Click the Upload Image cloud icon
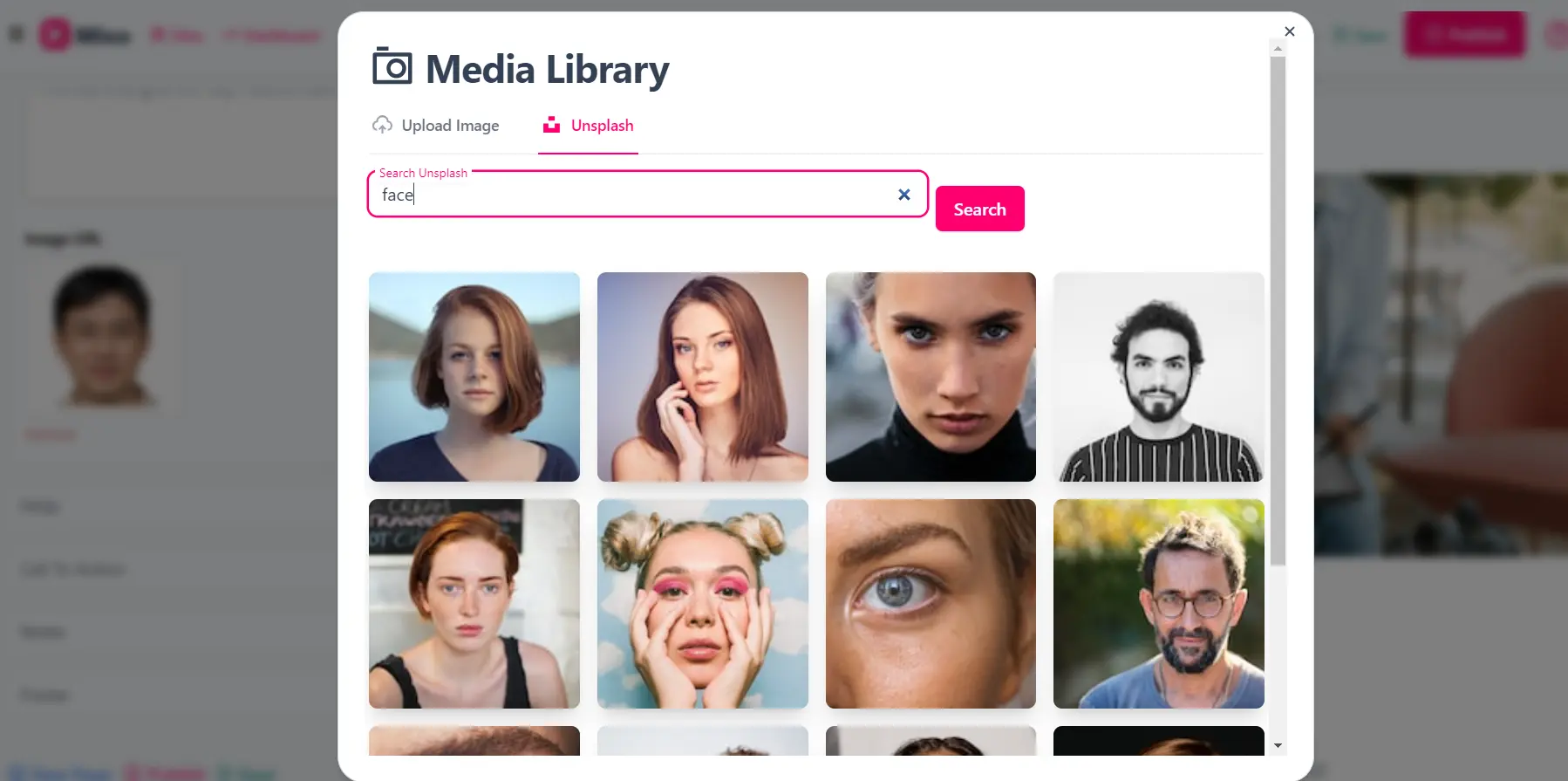This screenshot has height=781, width=1568. point(382,125)
